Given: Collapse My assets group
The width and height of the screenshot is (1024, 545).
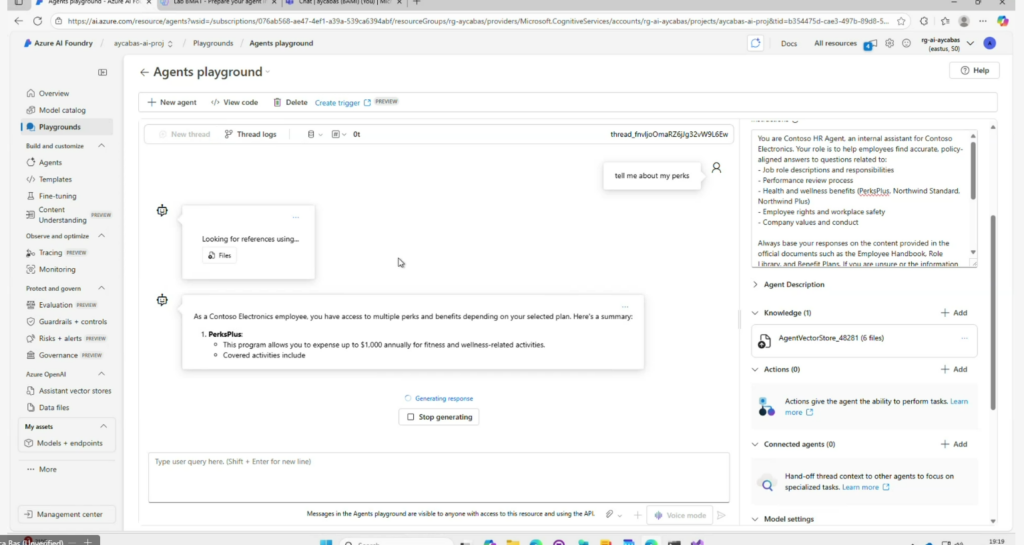Looking at the screenshot, I should click(x=103, y=427).
